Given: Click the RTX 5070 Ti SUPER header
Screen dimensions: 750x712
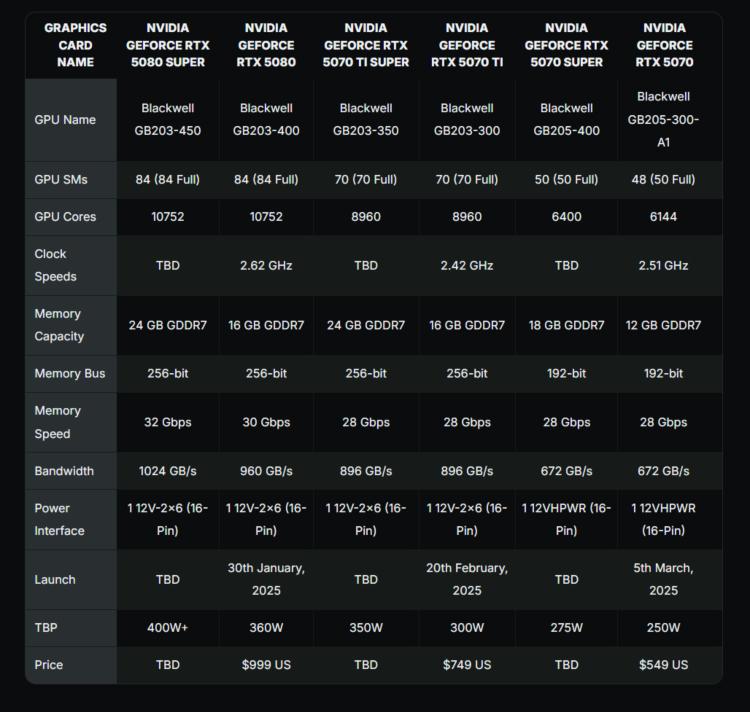Looking at the screenshot, I should point(366,45).
